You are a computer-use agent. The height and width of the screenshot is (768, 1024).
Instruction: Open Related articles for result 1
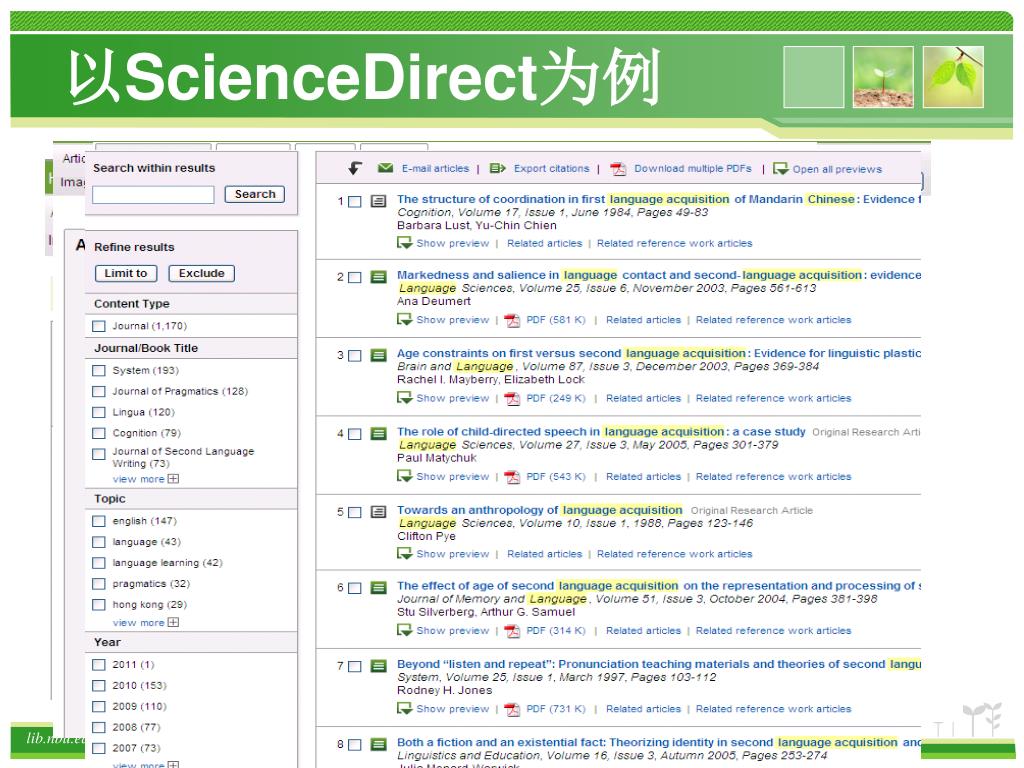pos(545,244)
